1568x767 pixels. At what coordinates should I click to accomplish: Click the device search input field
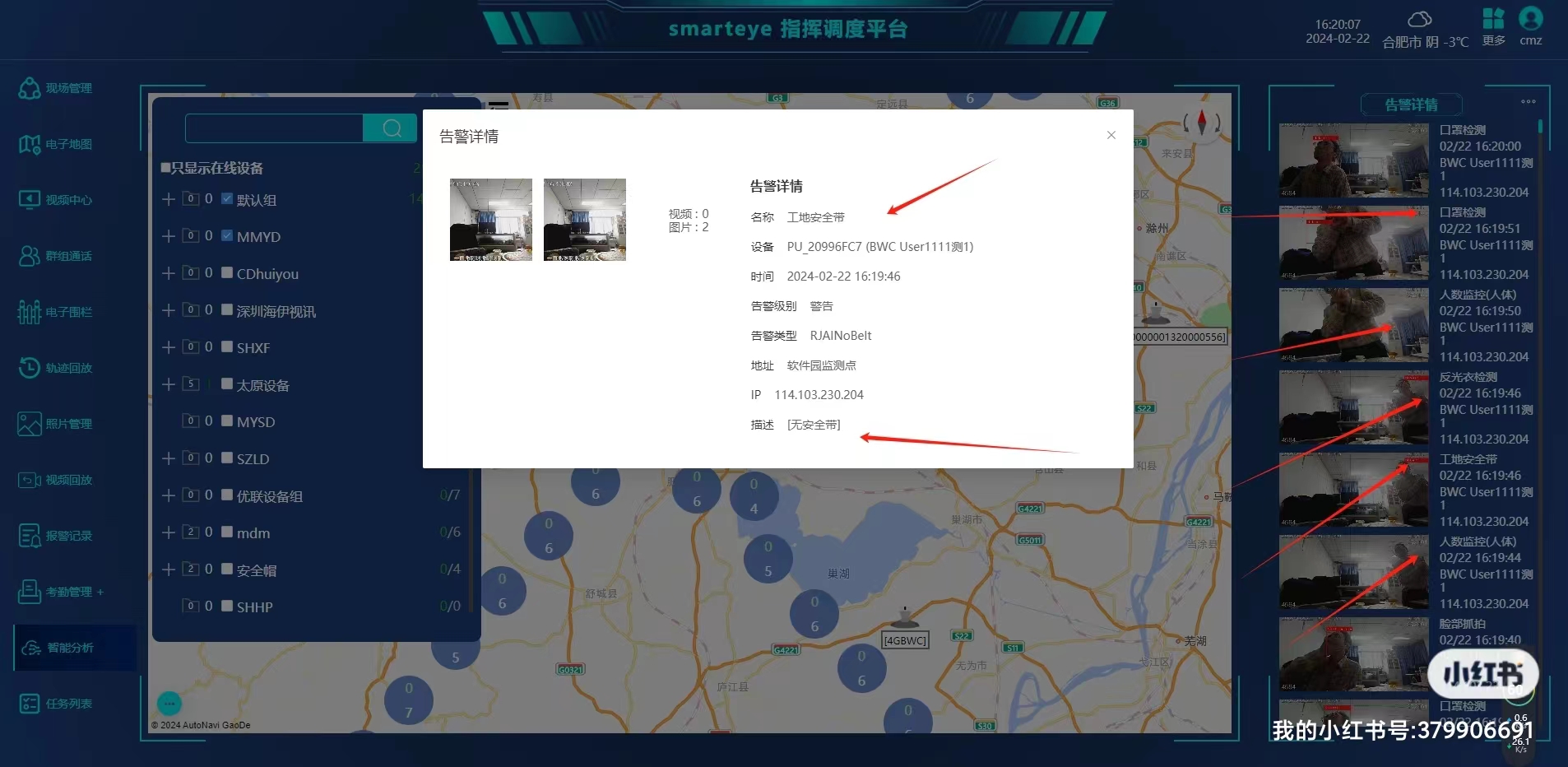click(274, 128)
